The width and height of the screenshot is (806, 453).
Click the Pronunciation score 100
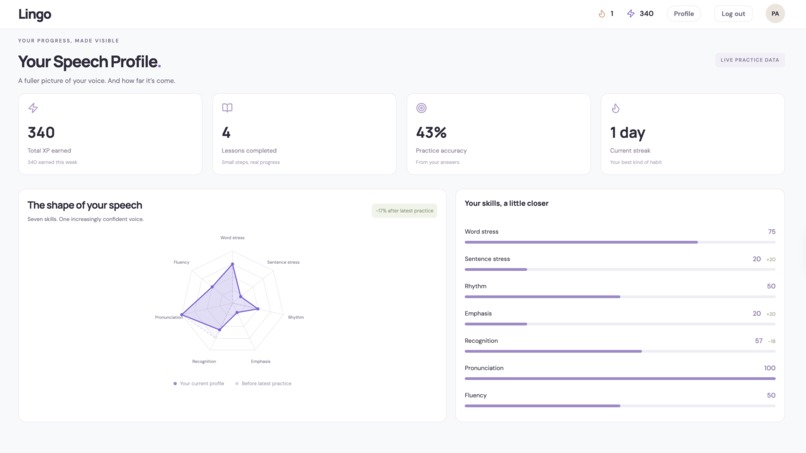click(770, 368)
